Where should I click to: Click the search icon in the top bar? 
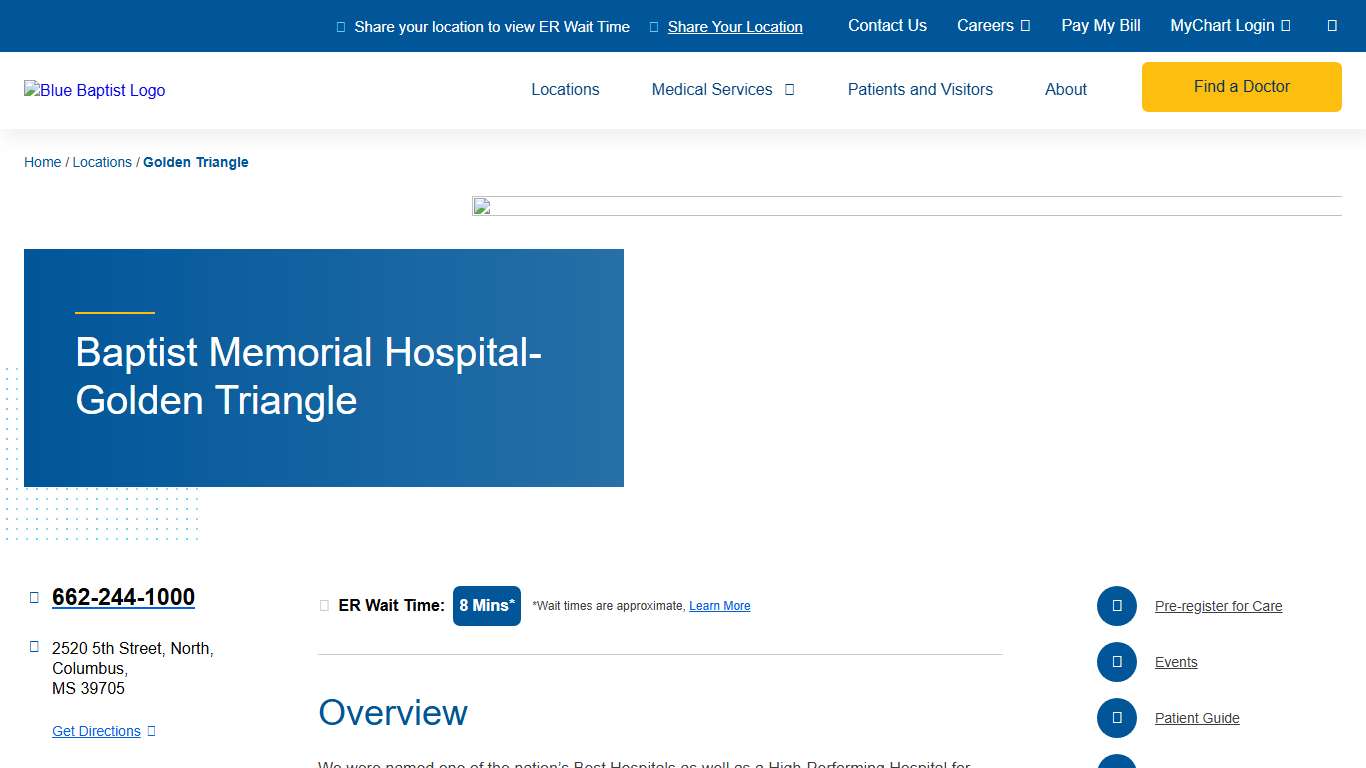pyautogui.click(x=1331, y=25)
